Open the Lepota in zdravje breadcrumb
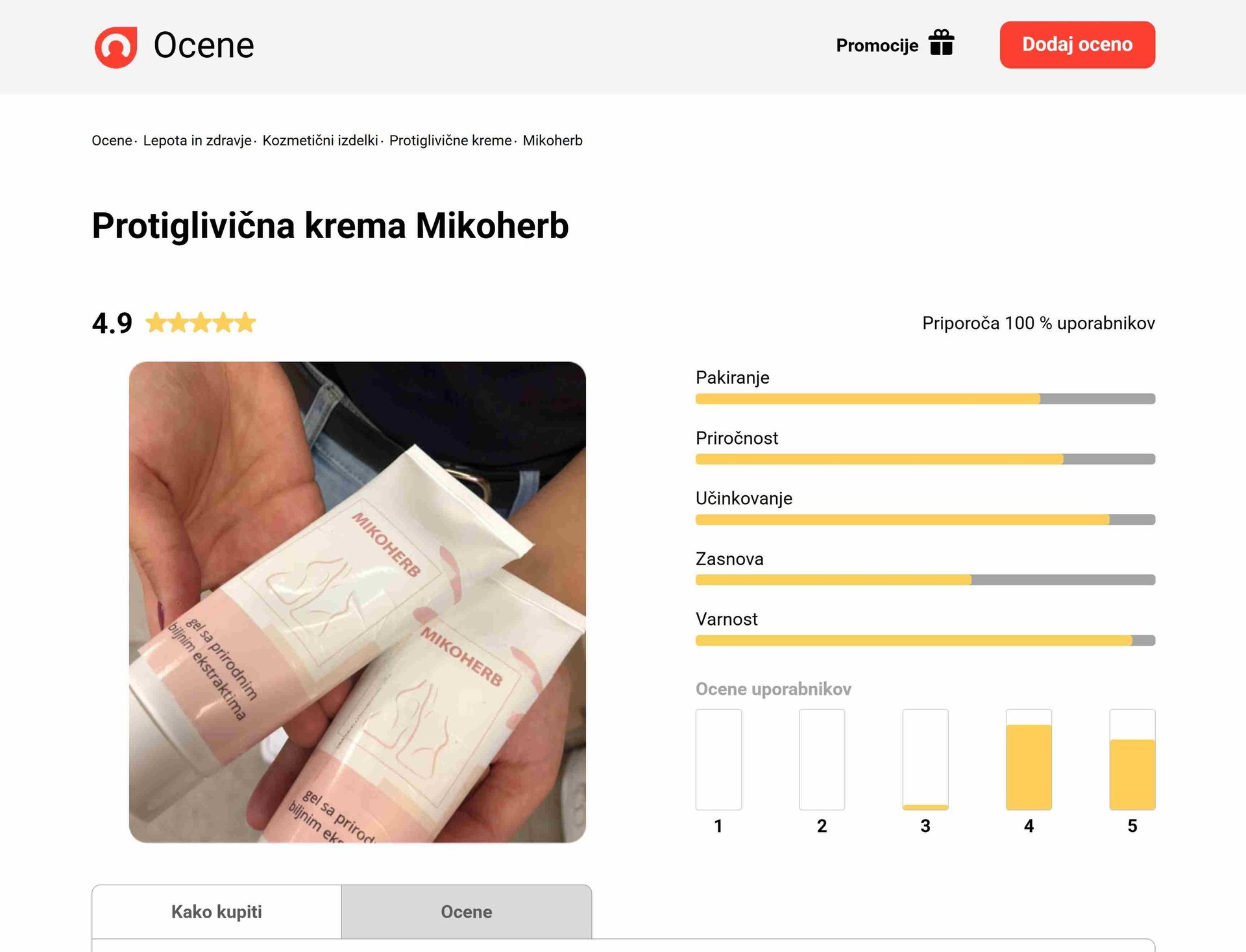 (197, 141)
